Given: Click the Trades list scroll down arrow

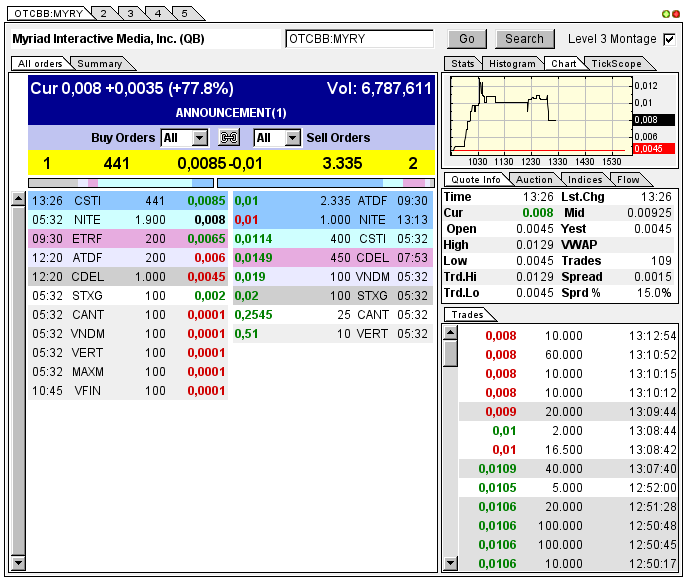Looking at the screenshot, I should point(451,563).
